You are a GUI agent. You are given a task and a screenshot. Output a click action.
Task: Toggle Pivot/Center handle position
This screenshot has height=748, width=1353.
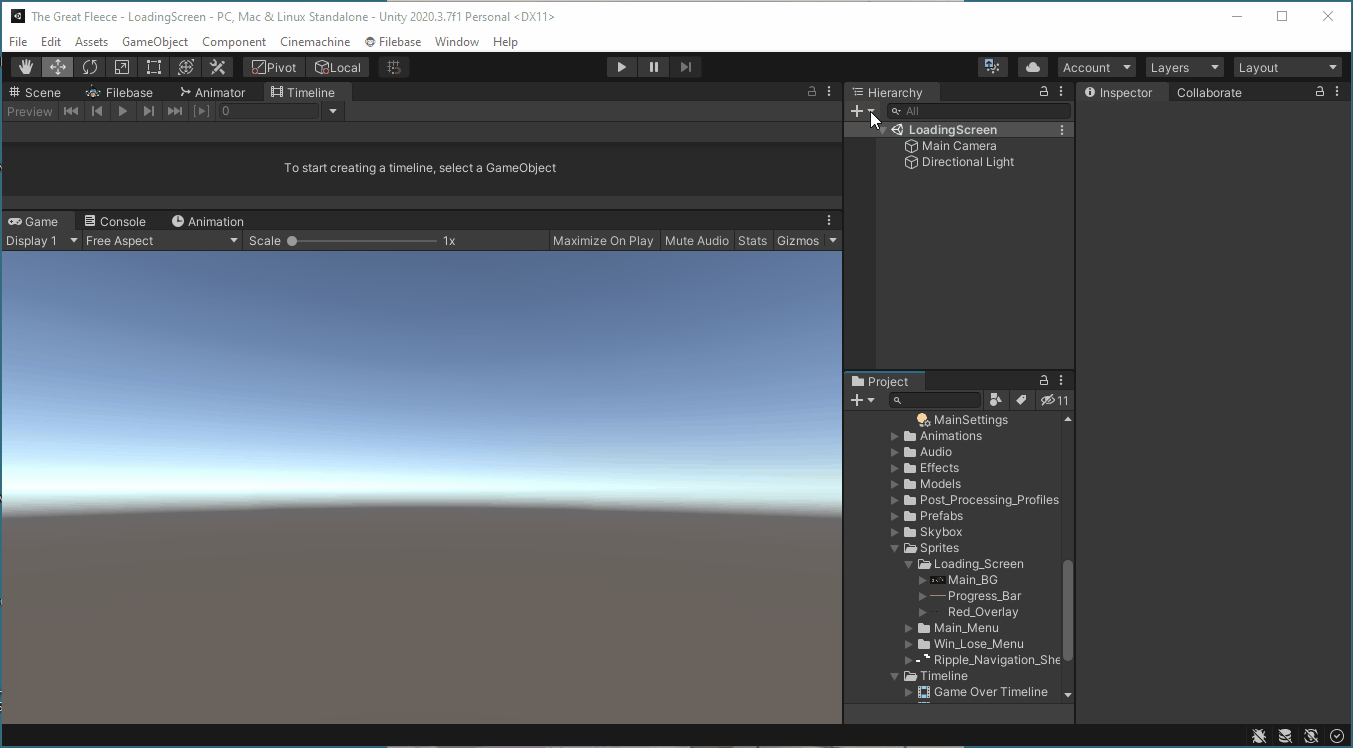pos(274,67)
